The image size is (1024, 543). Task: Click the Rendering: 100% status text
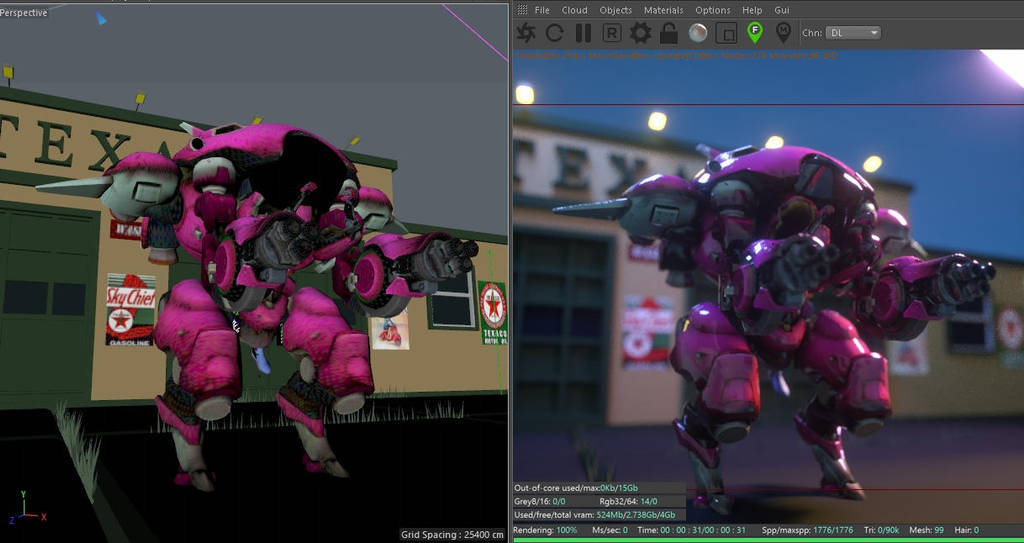(x=545, y=530)
